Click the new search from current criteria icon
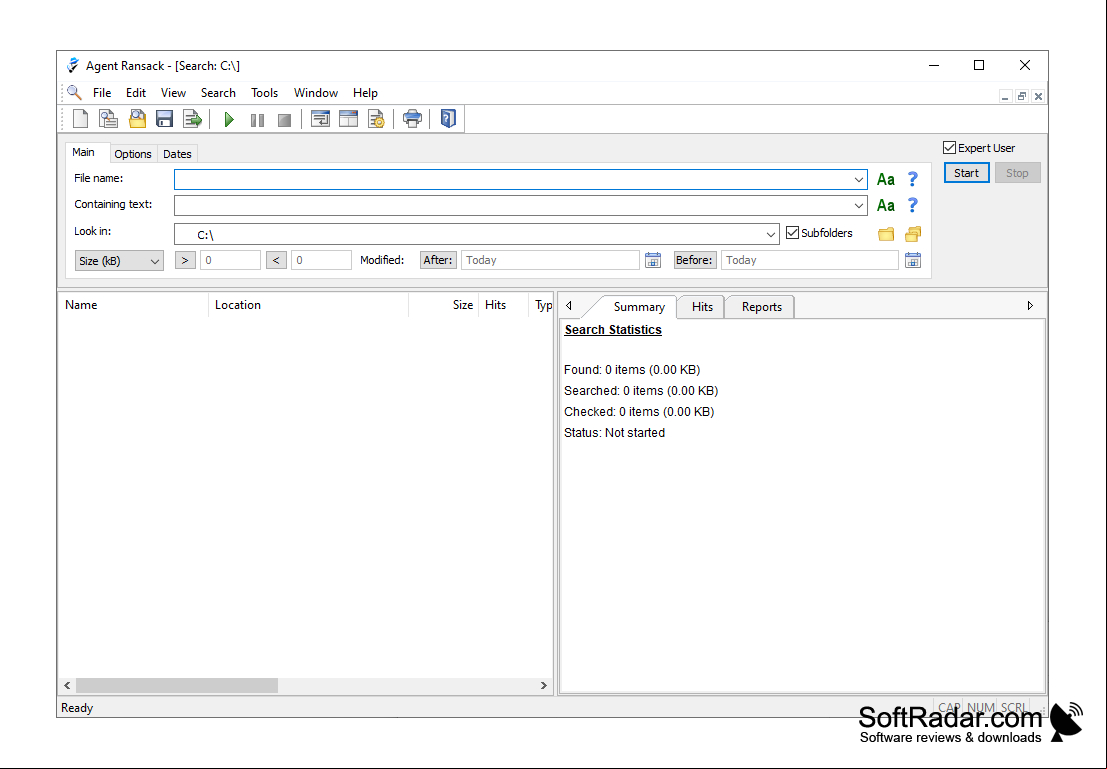This screenshot has width=1107, height=769. pos(108,119)
